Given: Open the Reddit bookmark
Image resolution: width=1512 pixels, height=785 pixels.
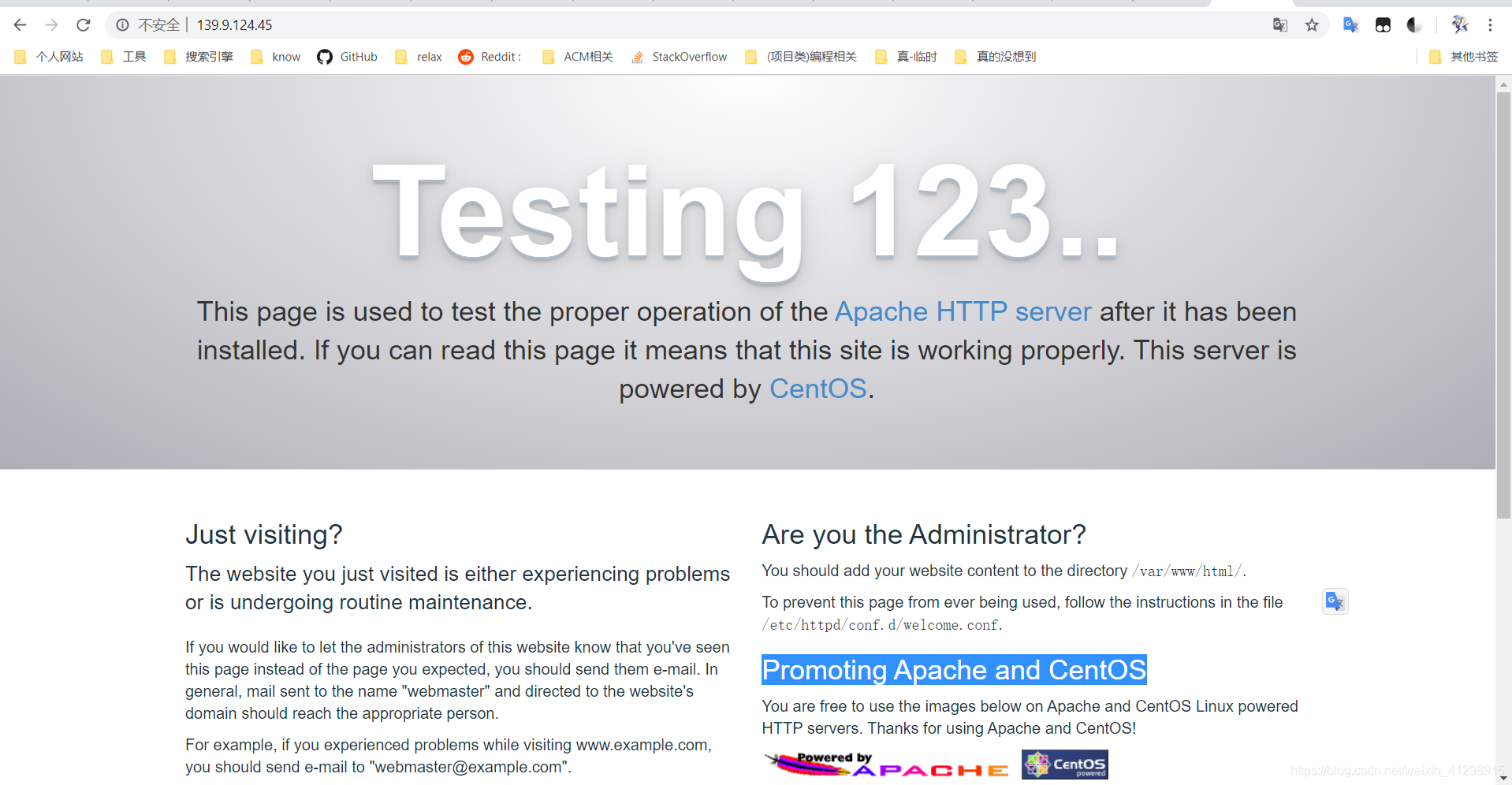Looking at the screenshot, I should 490,56.
